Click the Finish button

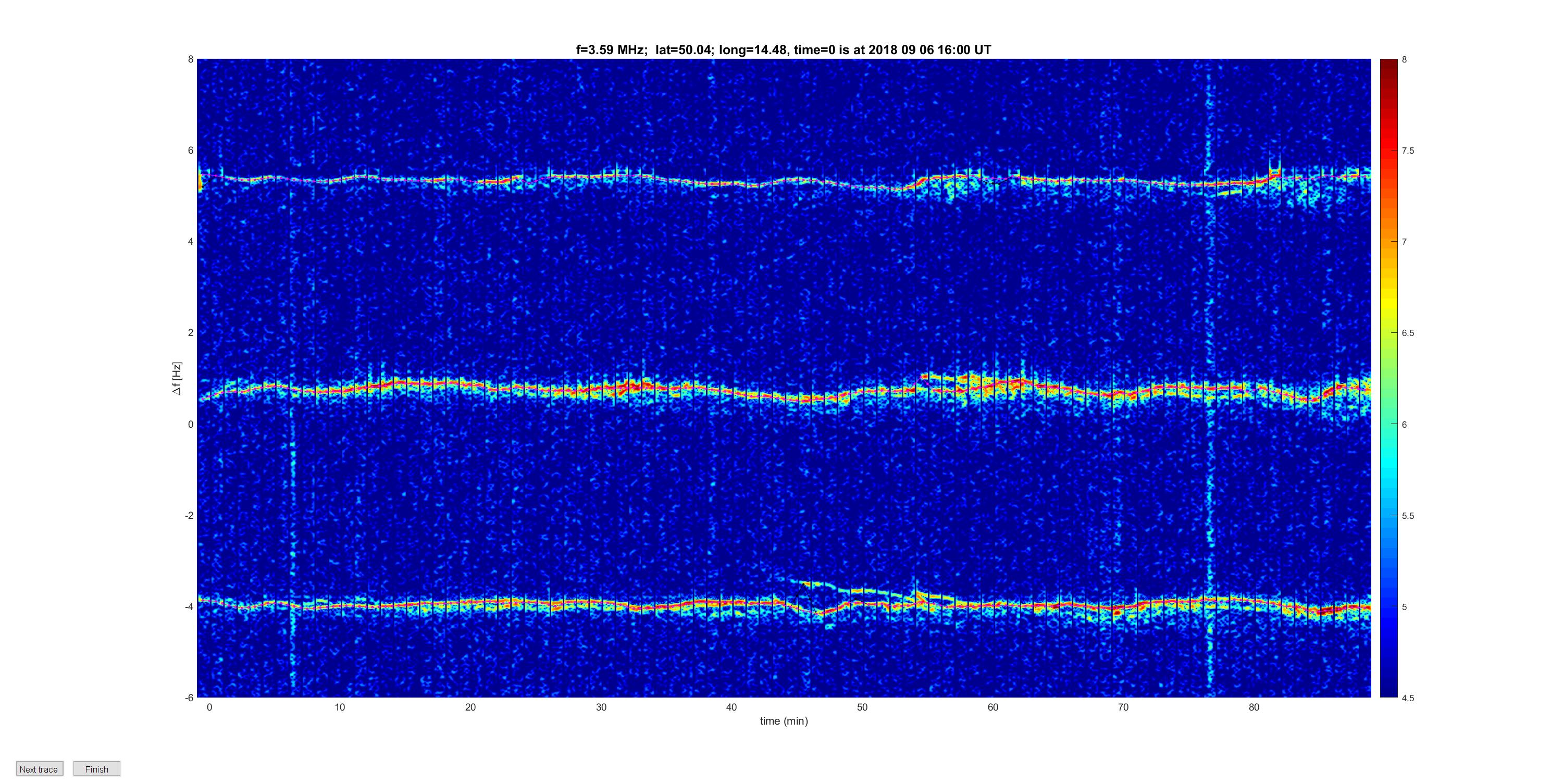[96, 769]
